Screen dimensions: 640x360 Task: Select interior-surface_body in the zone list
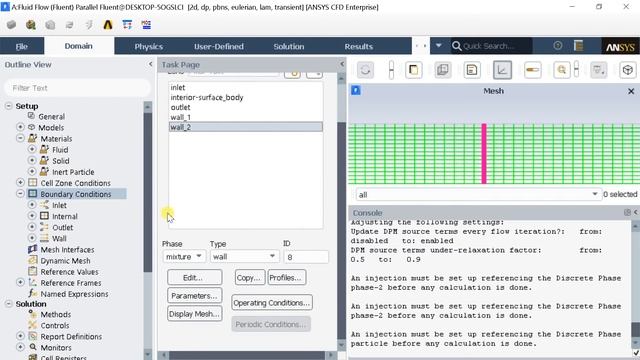[x=246, y=98]
